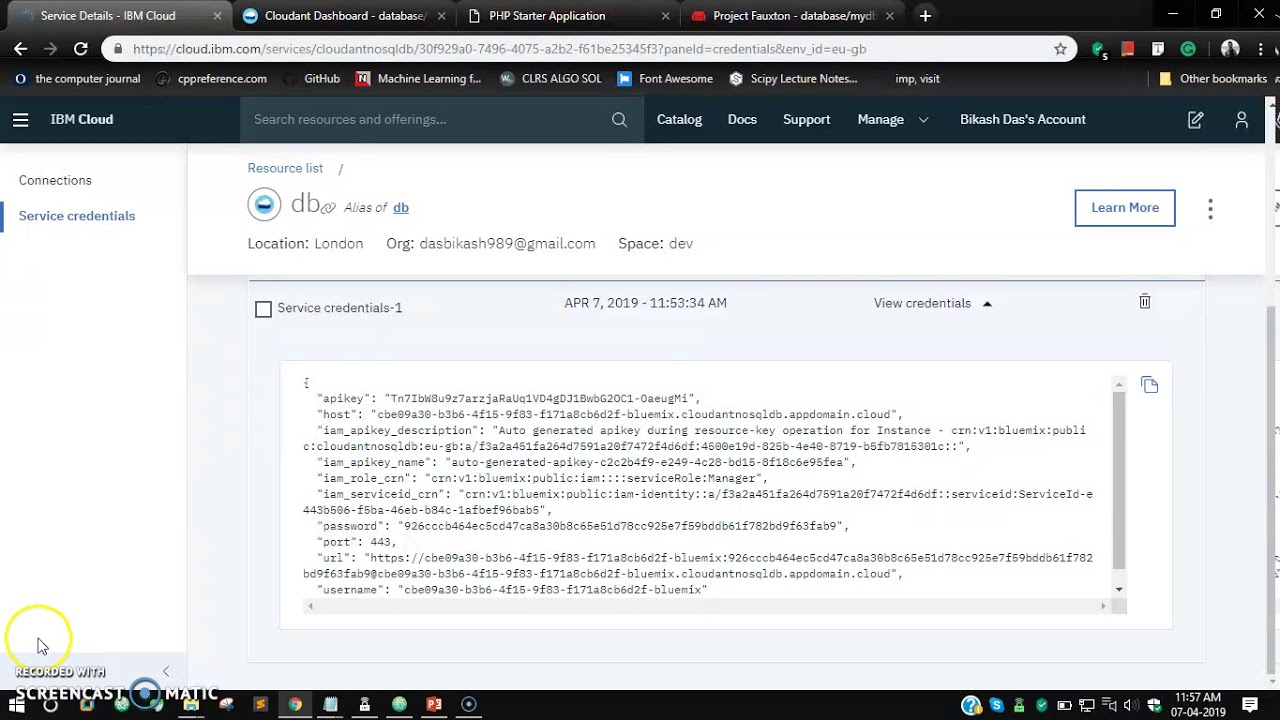Tick the Service credentials-1 checkbox
The image size is (1280, 720).
(x=263, y=309)
